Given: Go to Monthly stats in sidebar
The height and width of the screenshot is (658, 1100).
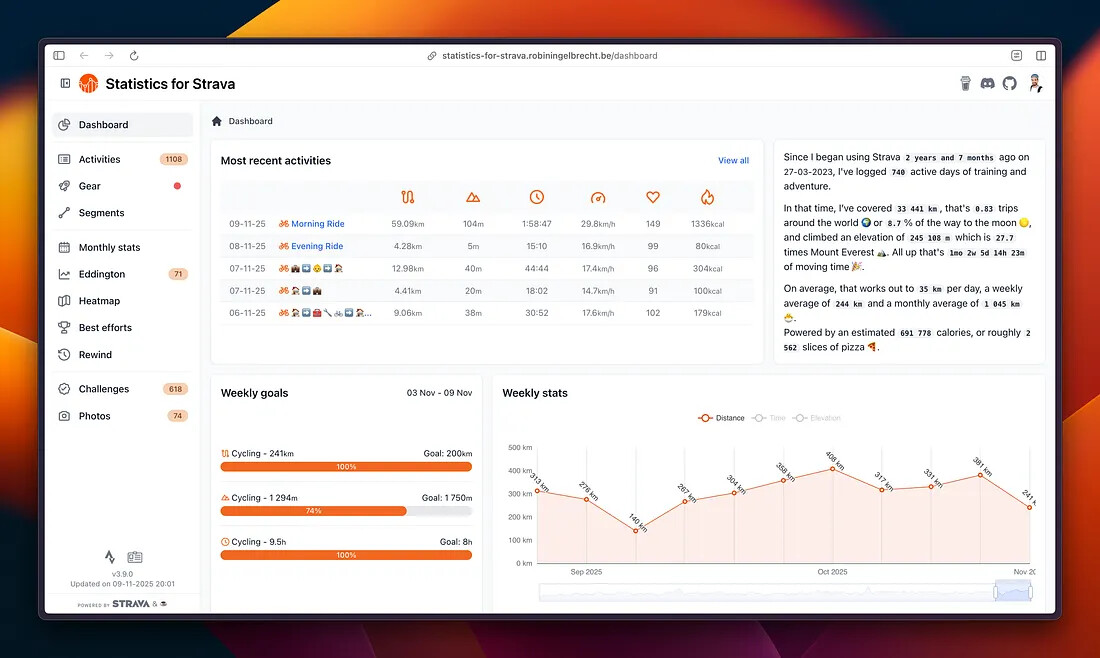Looking at the screenshot, I should click(x=109, y=247).
